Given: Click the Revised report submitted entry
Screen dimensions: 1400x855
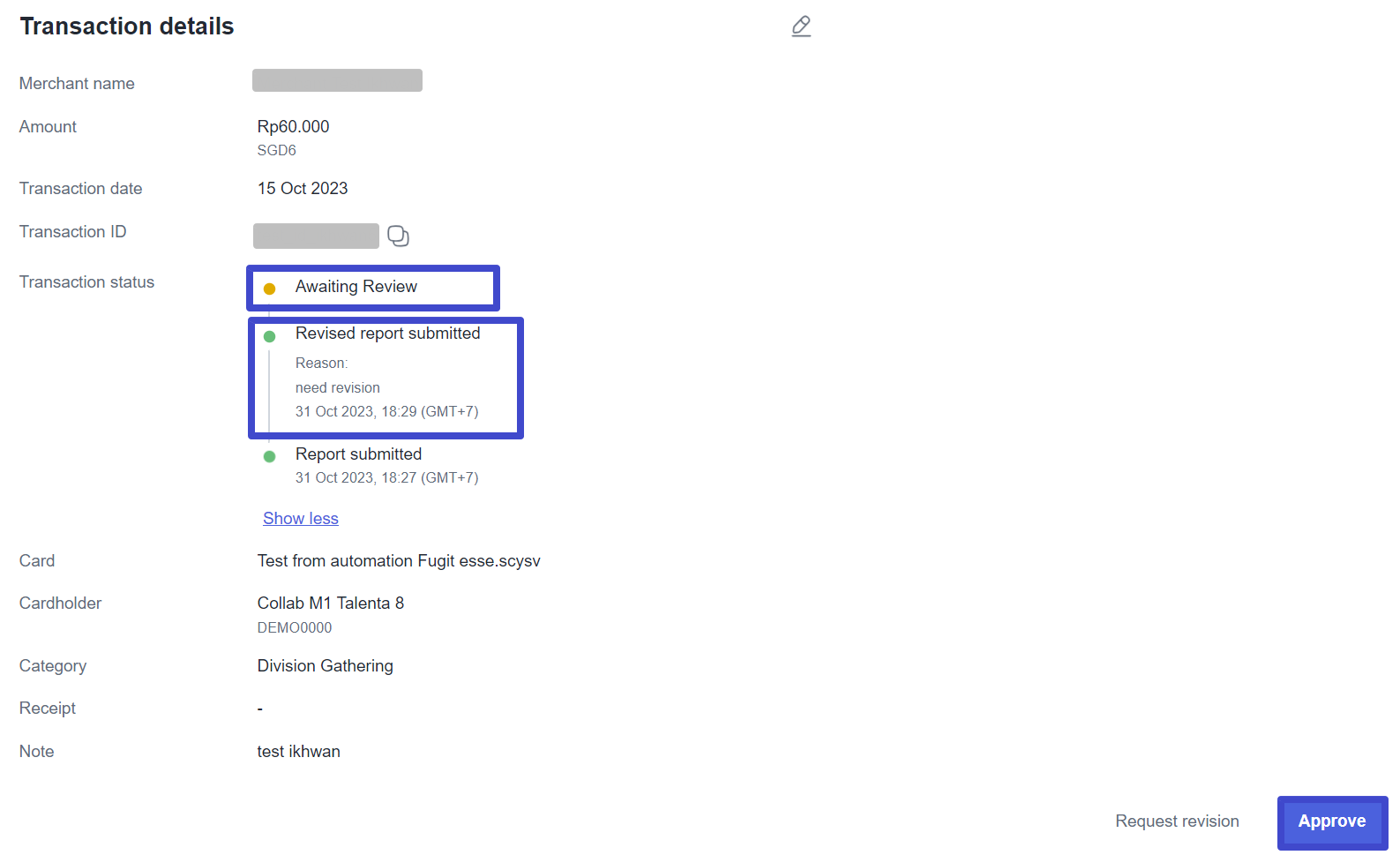Looking at the screenshot, I should pos(388,334).
